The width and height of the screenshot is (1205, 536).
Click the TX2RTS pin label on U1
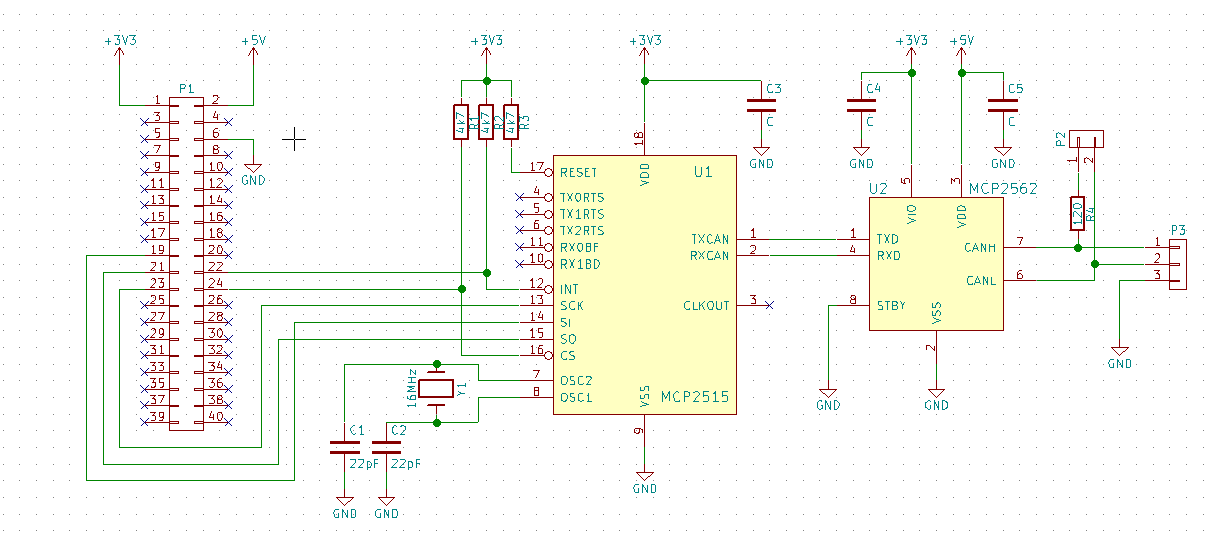click(x=582, y=231)
